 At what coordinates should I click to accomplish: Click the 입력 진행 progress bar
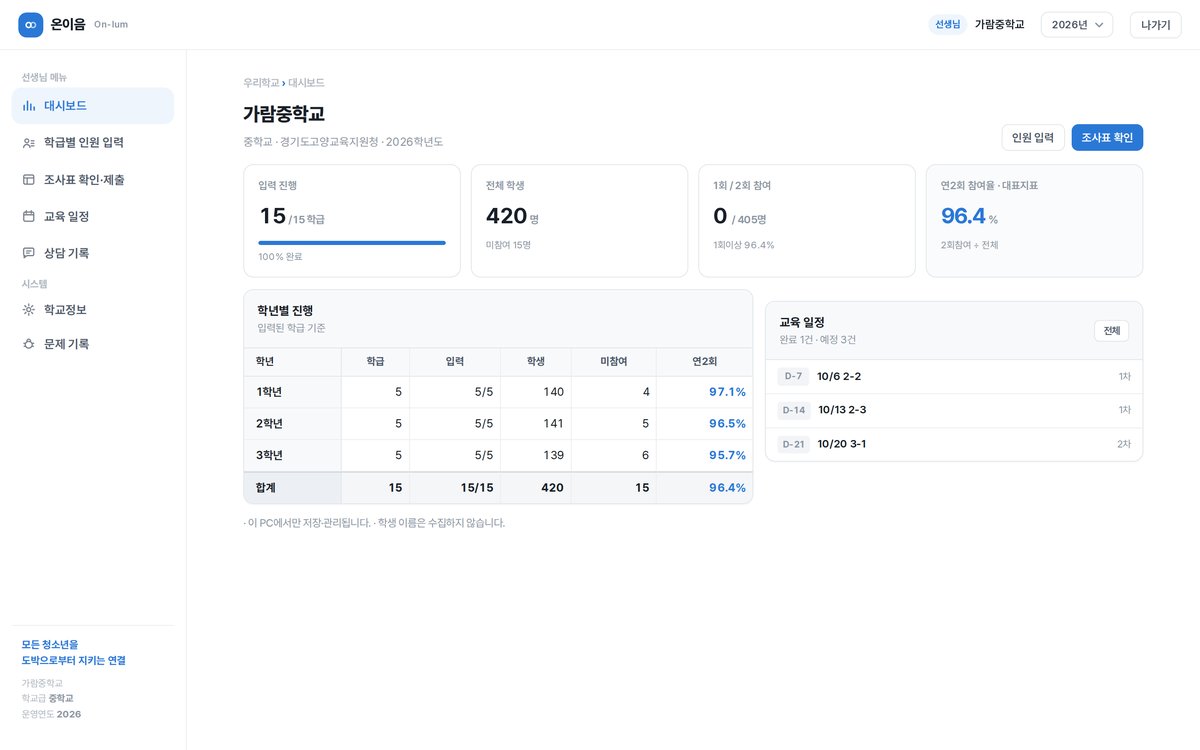pos(352,242)
